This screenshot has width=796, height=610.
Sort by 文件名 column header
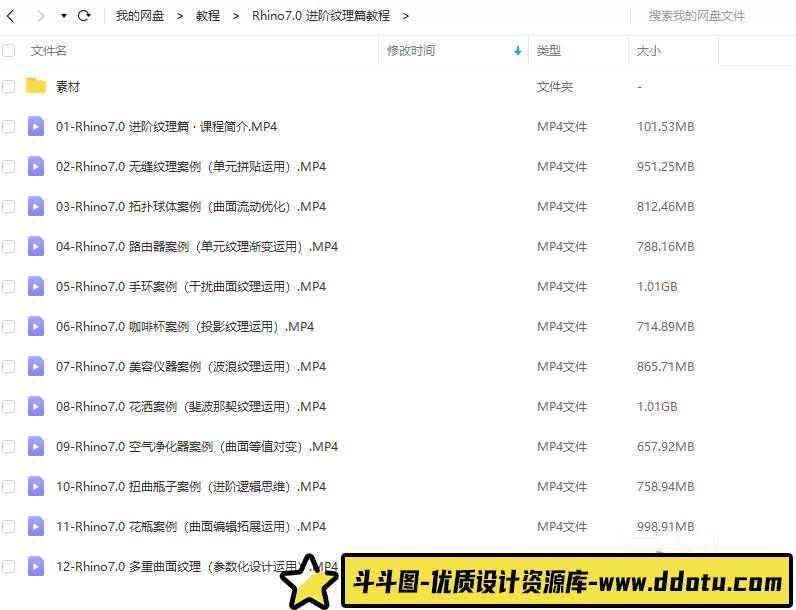tap(49, 51)
